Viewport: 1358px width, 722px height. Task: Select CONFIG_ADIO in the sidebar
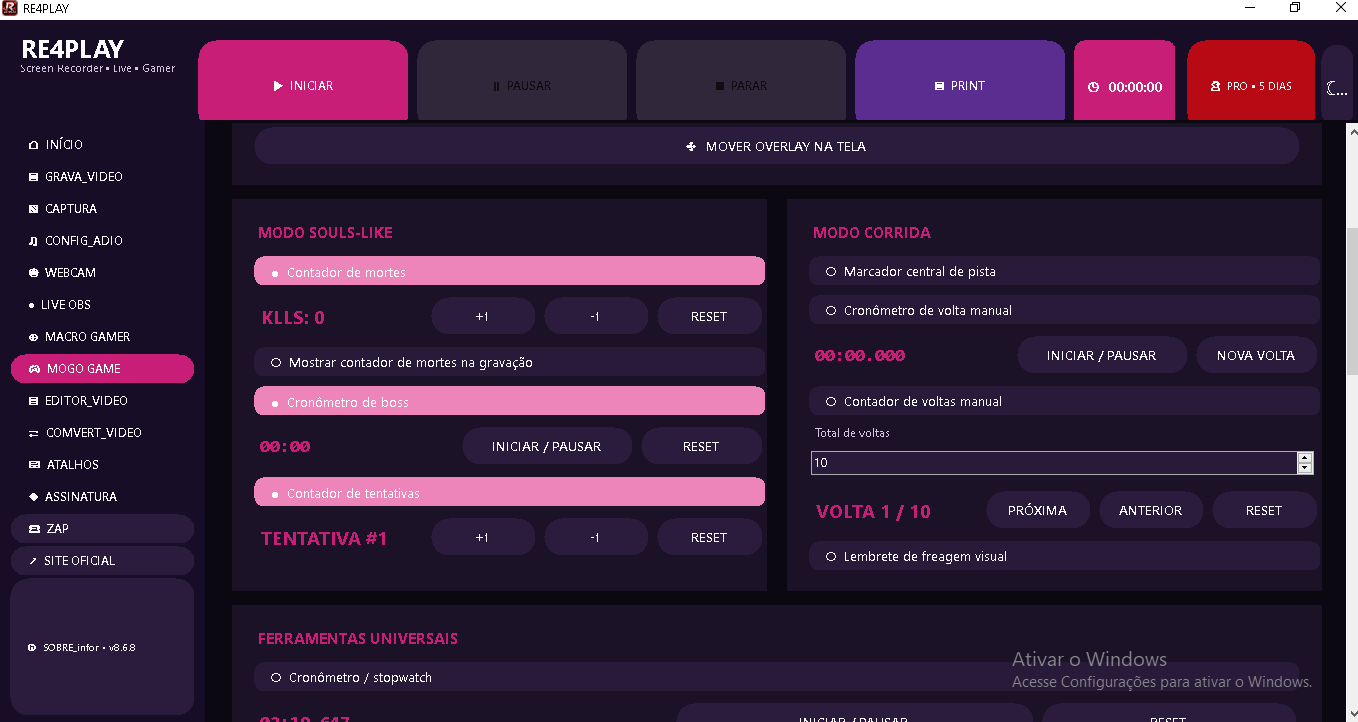[102, 241]
